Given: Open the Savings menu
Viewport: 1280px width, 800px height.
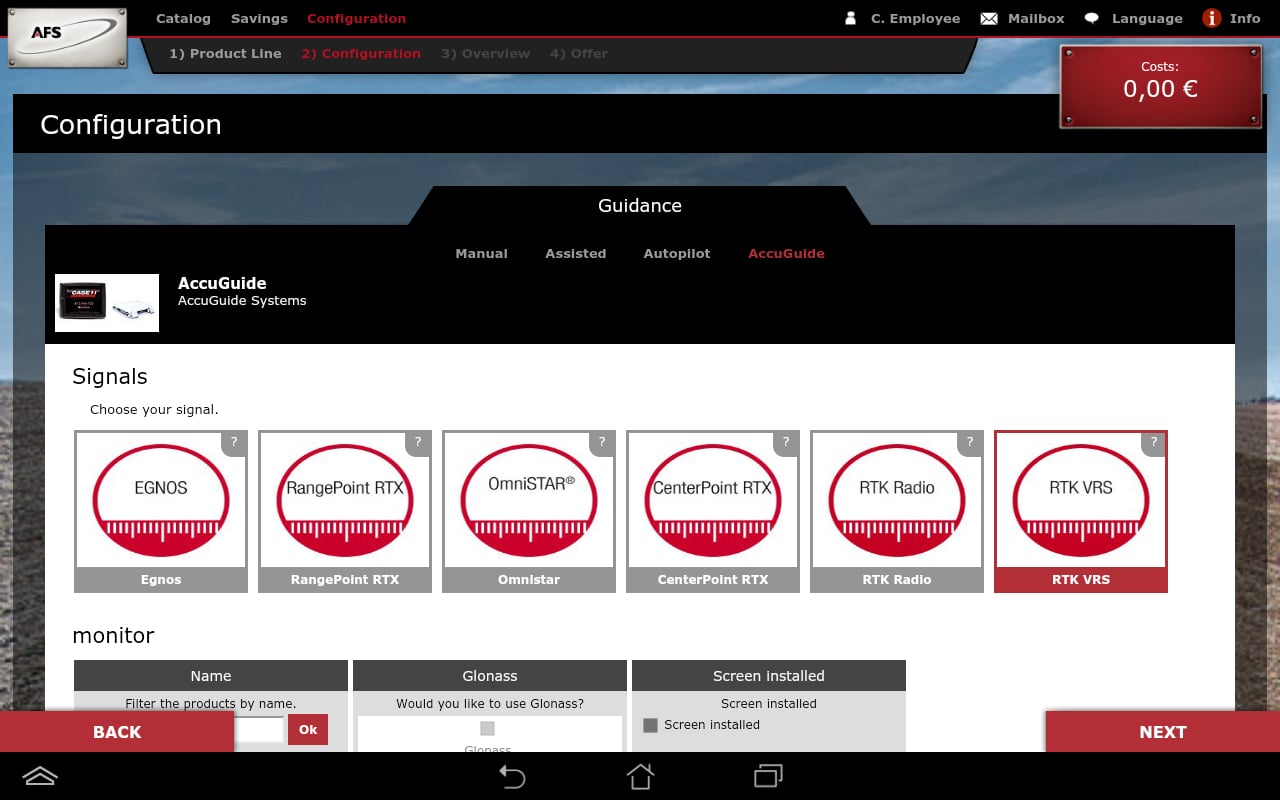Looking at the screenshot, I should pos(259,18).
